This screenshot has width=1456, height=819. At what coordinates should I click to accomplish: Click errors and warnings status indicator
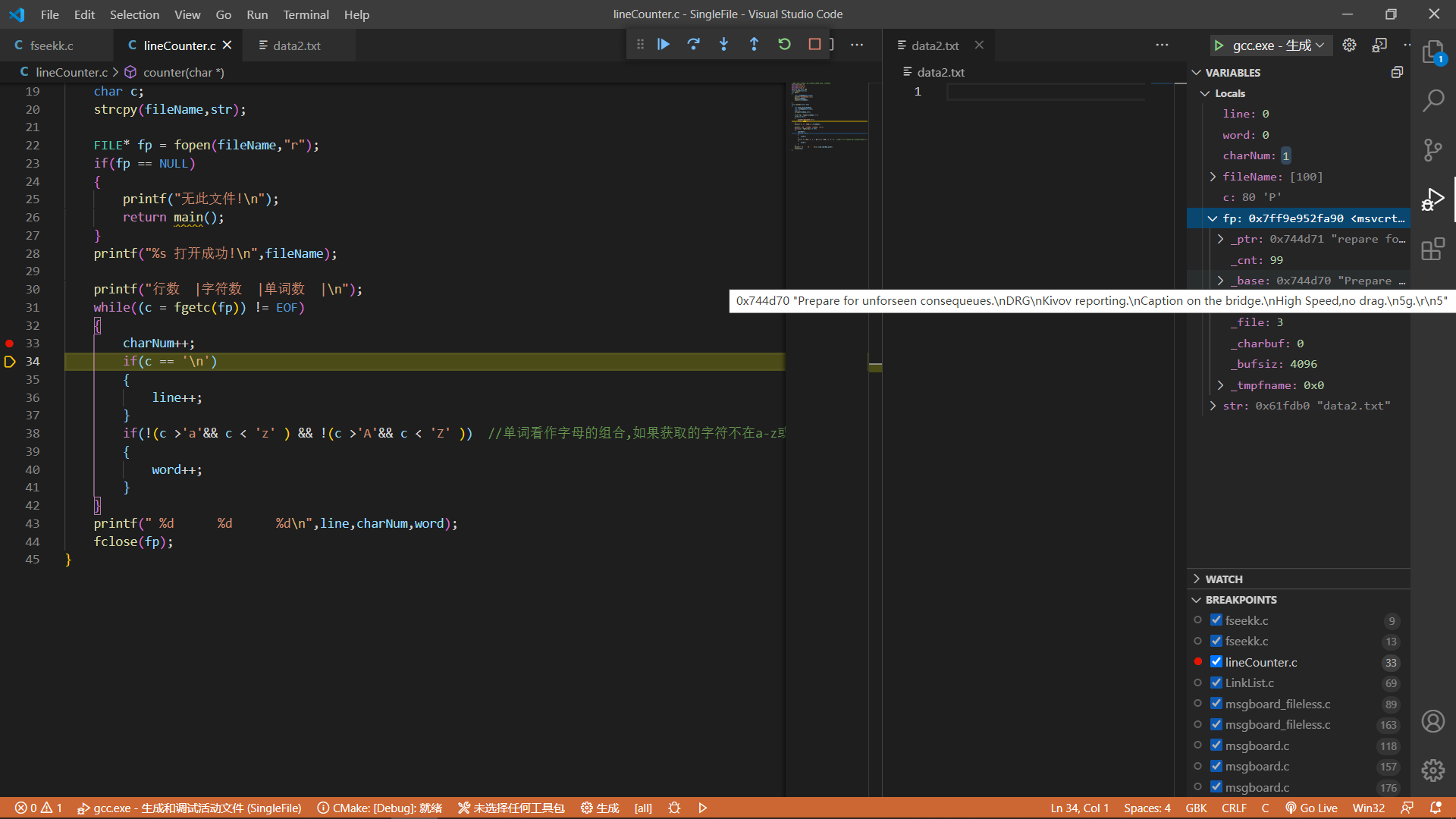pyautogui.click(x=39, y=808)
